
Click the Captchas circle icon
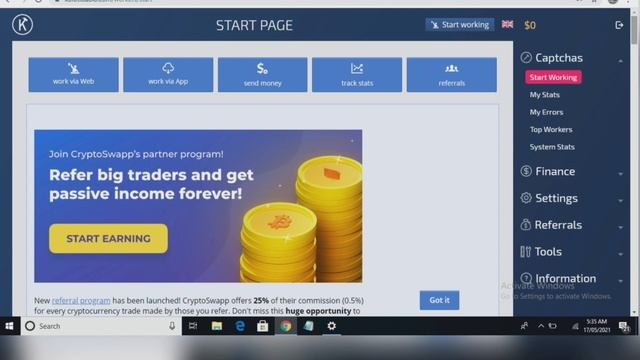coord(526,58)
